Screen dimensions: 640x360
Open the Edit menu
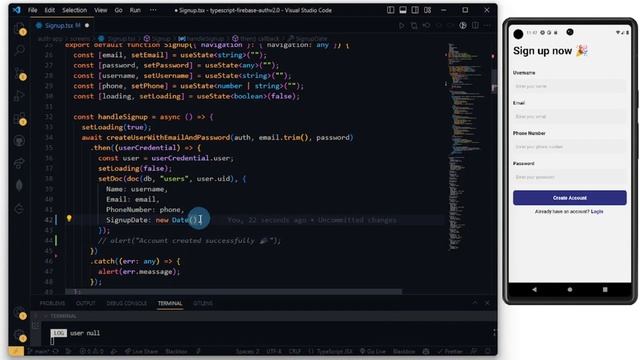(x=50, y=10)
